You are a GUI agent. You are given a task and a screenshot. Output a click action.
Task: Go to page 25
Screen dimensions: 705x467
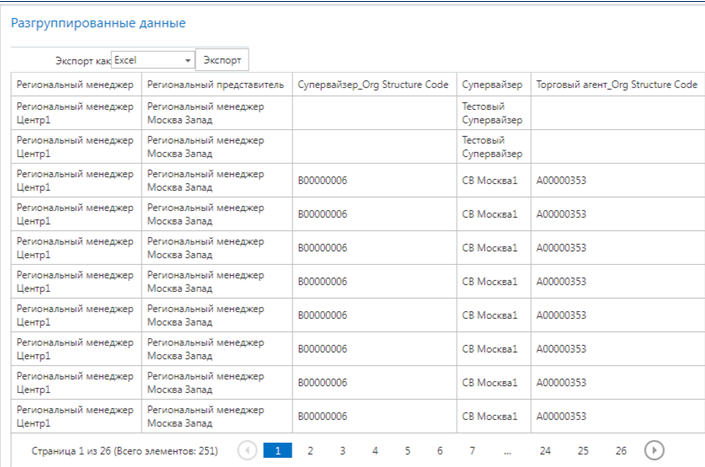583,451
